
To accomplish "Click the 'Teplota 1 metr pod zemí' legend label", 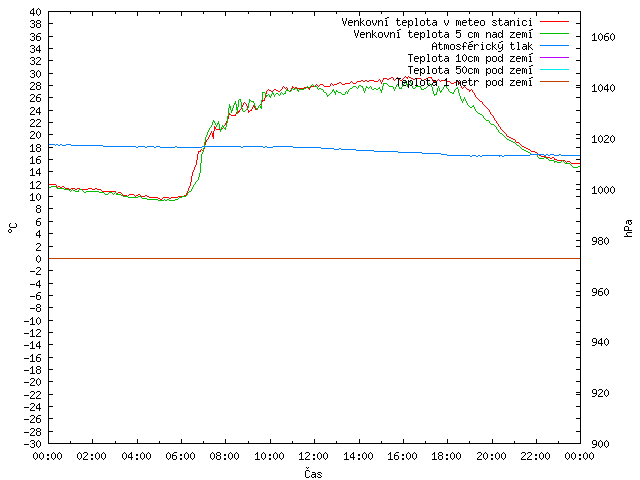I will coord(464,82).
